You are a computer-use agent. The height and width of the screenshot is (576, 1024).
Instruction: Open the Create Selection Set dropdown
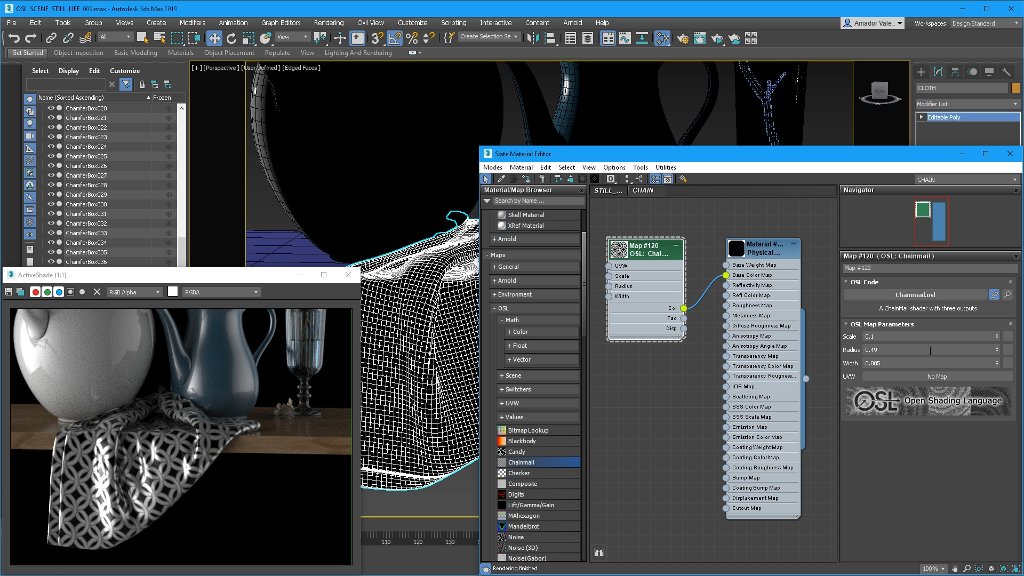pos(488,37)
